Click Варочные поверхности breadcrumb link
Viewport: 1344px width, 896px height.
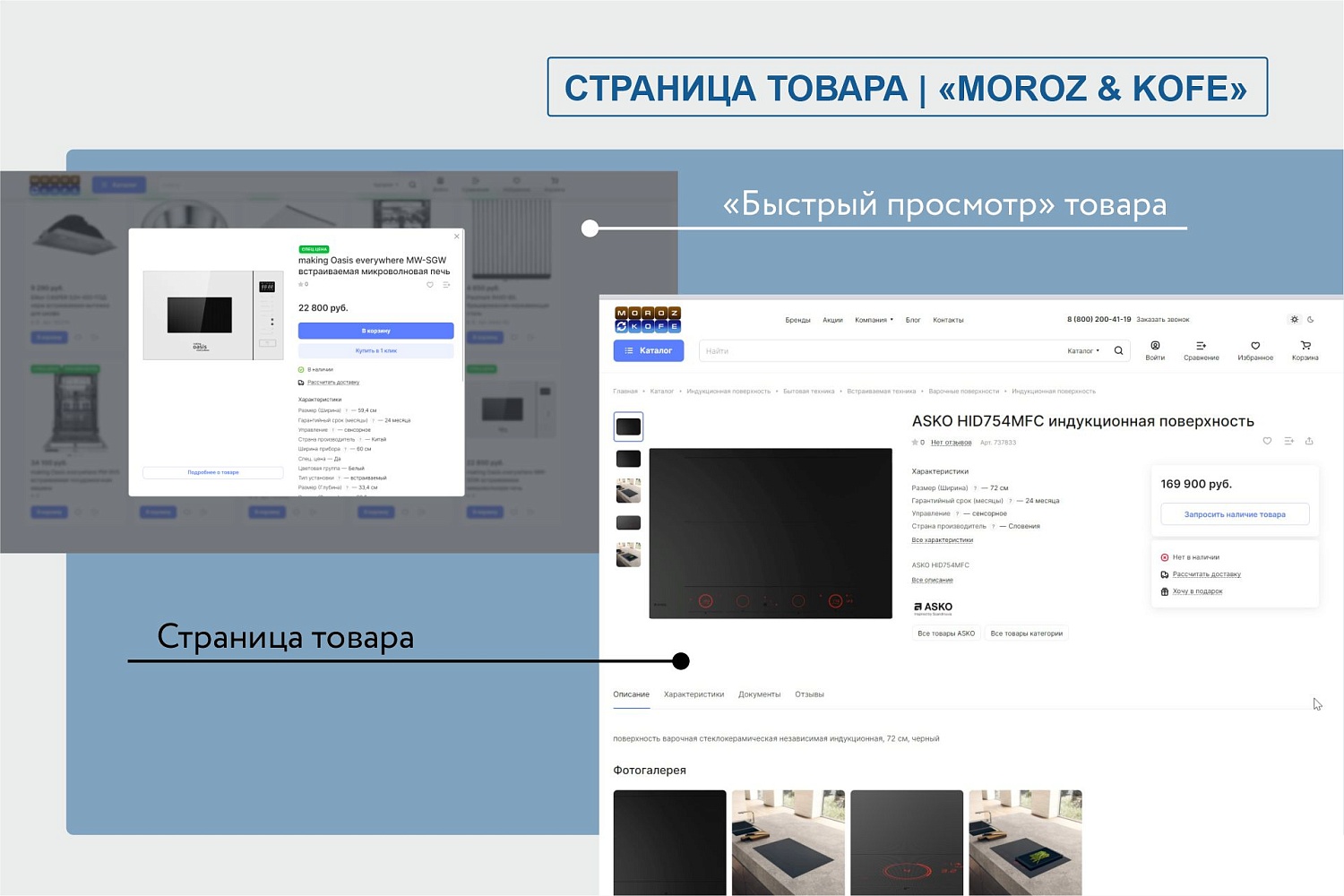click(964, 392)
